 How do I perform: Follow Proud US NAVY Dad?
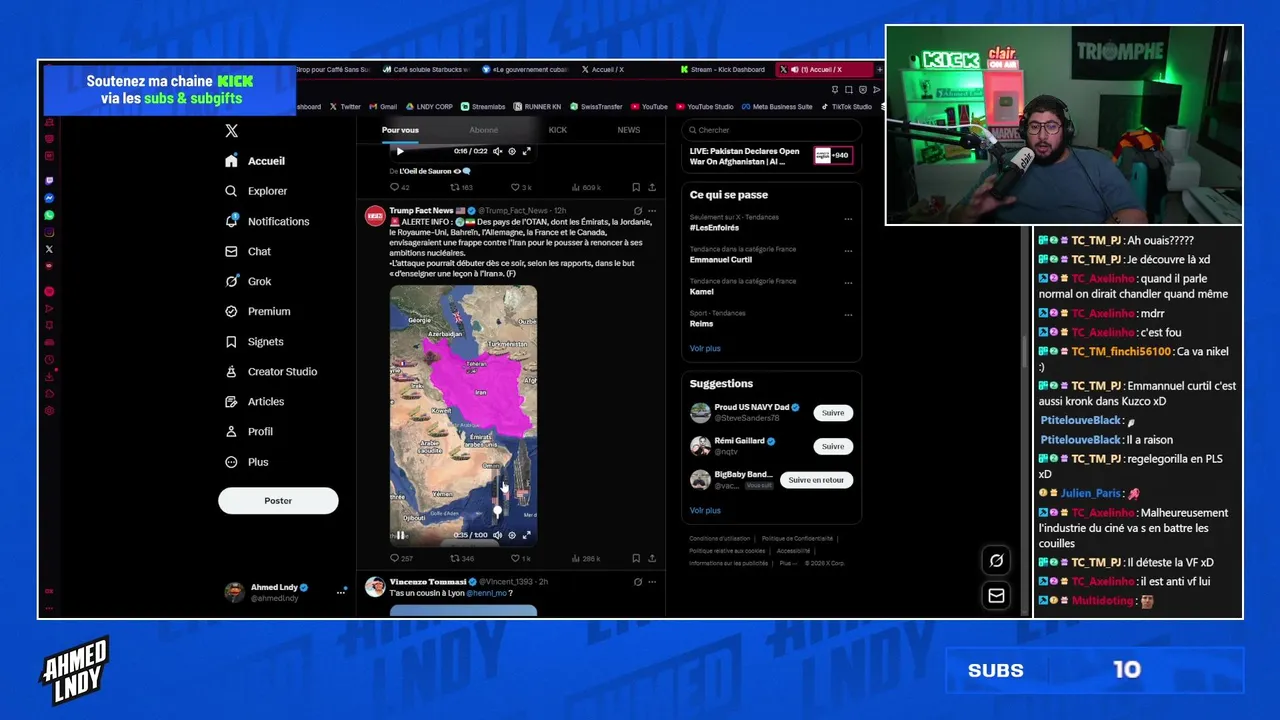pyautogui.click(x=833, y=413)
